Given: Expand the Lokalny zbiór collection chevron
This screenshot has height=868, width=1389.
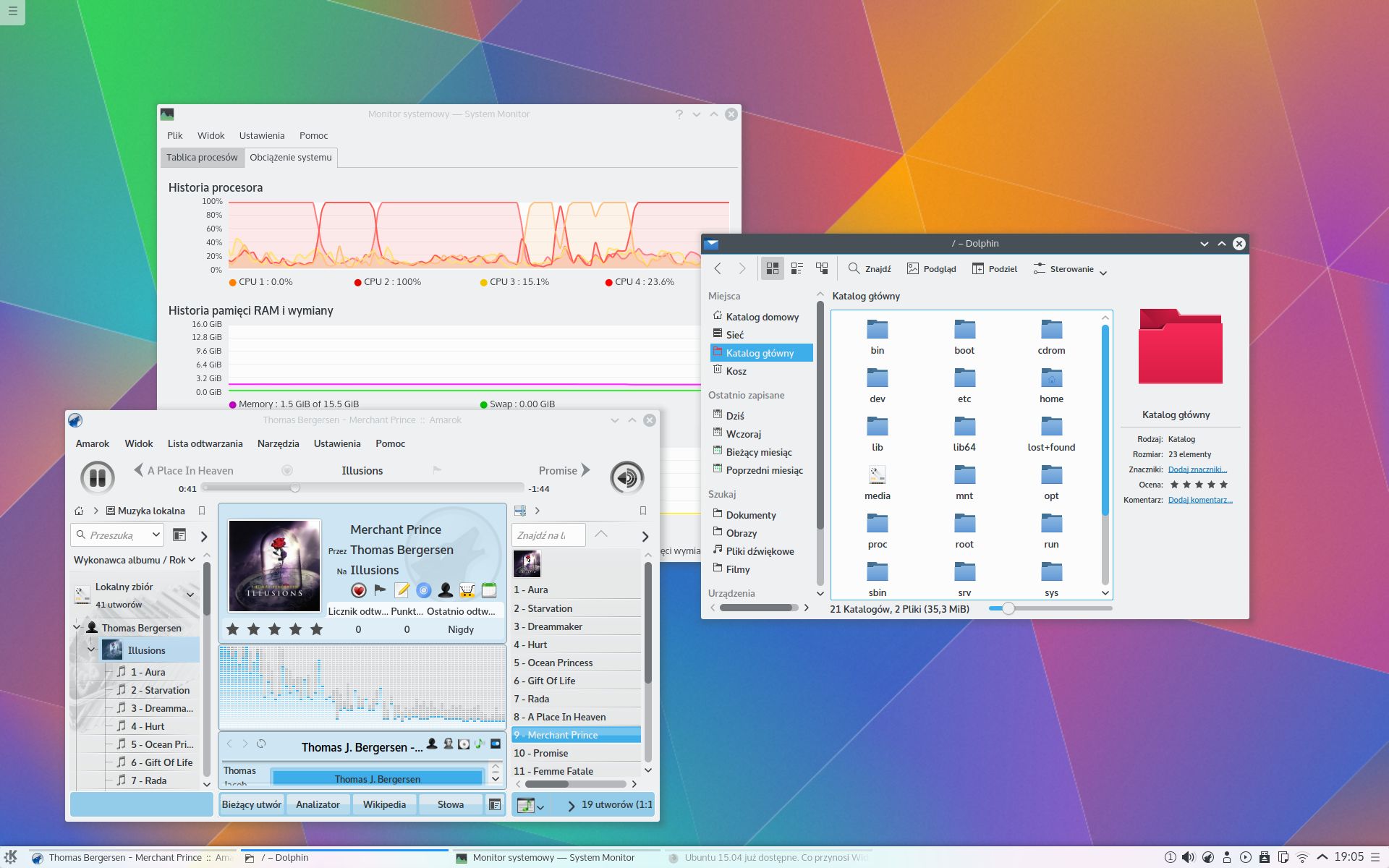Looking at the screenshot, I should [190, 595].
